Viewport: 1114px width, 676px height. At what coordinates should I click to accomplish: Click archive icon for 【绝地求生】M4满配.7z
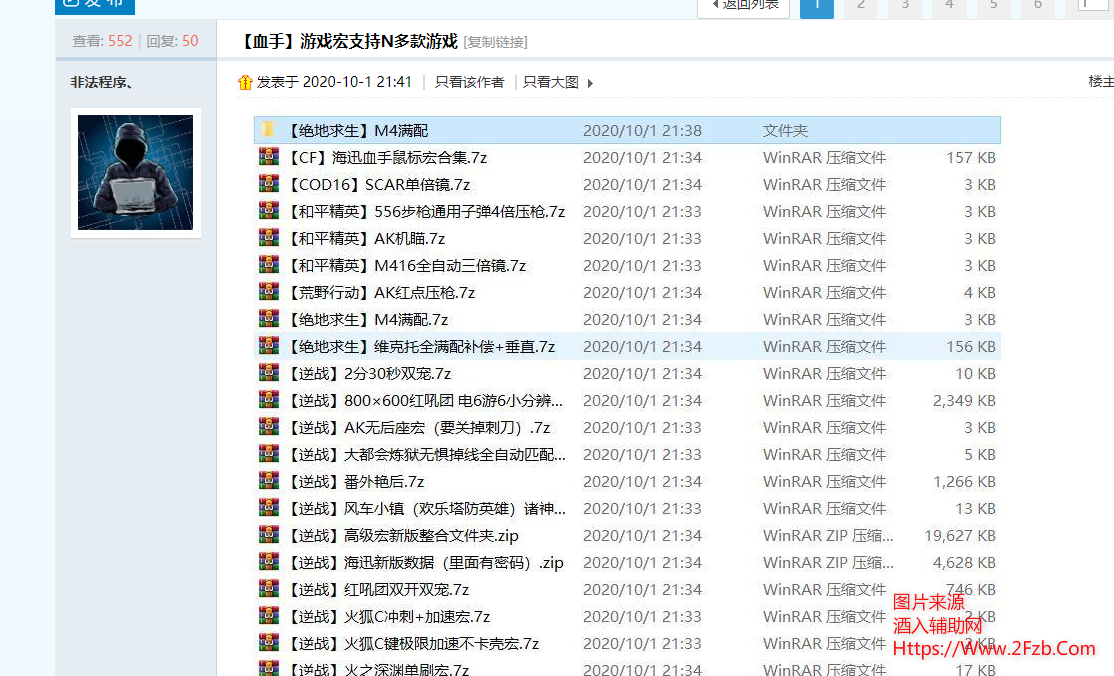coord(269,318)
